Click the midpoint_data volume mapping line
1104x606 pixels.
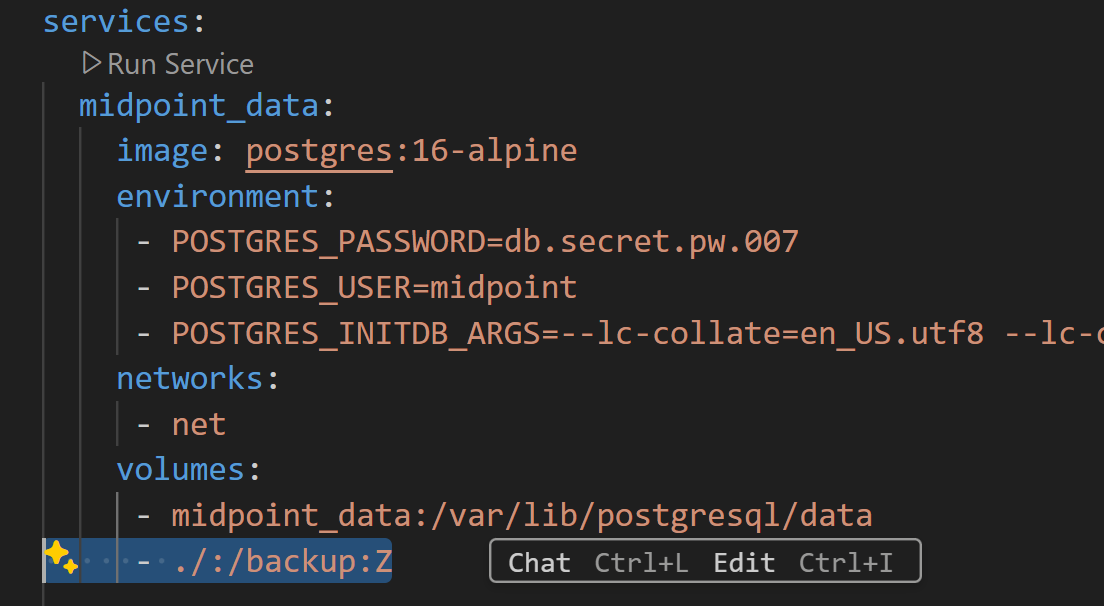pyautogui.click(x=522, y=516)
